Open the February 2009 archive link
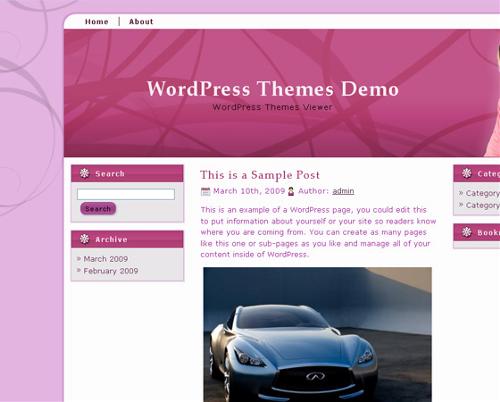The height and width of the screenshot is (402, 500). coord(111,271)
